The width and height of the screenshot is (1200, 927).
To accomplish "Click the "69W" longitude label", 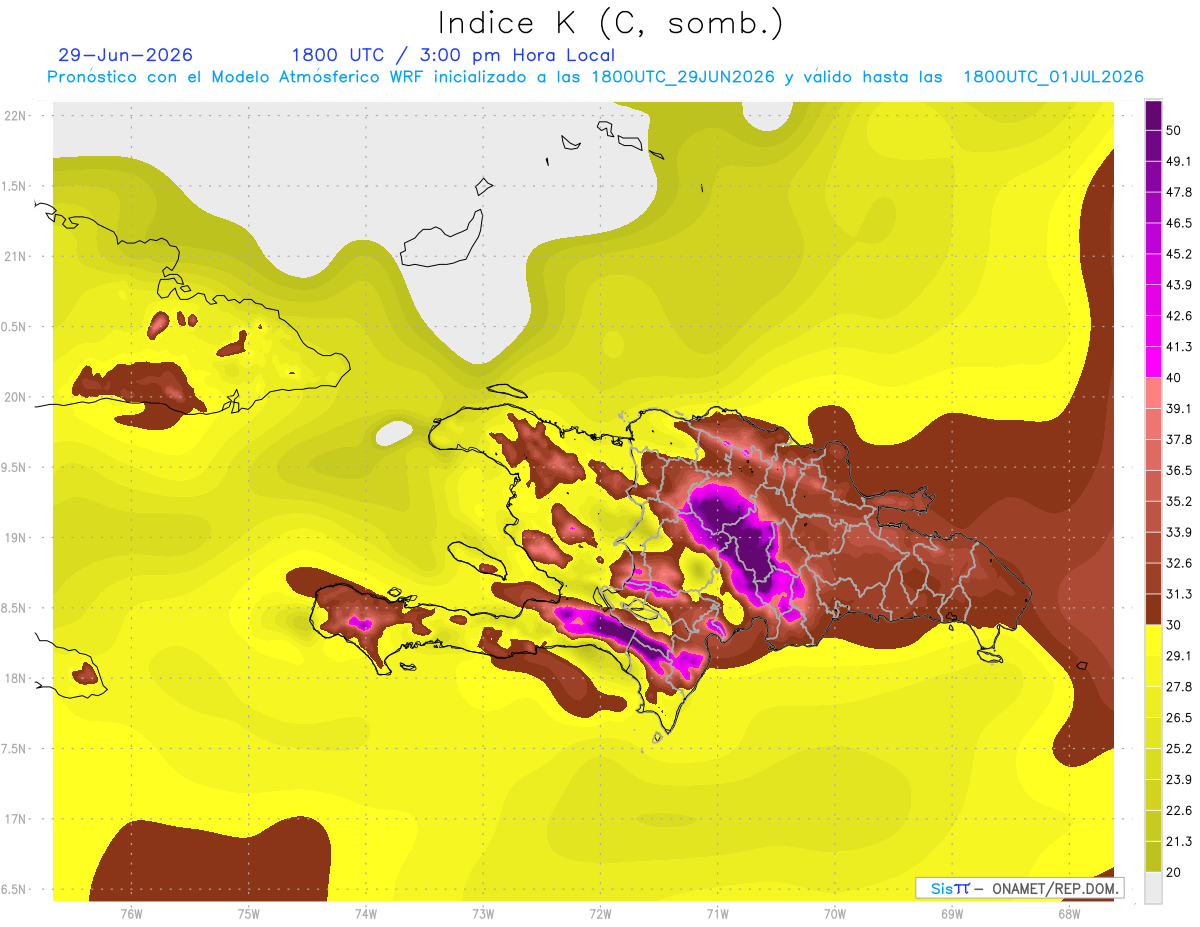I will point(951,913).
